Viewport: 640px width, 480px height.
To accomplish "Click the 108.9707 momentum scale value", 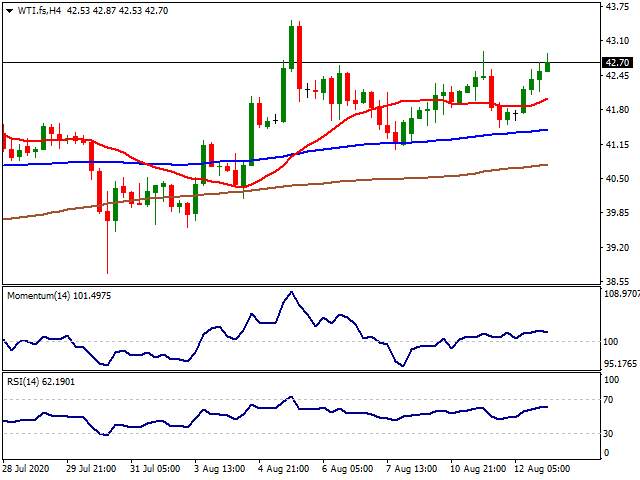I will 622,293.
